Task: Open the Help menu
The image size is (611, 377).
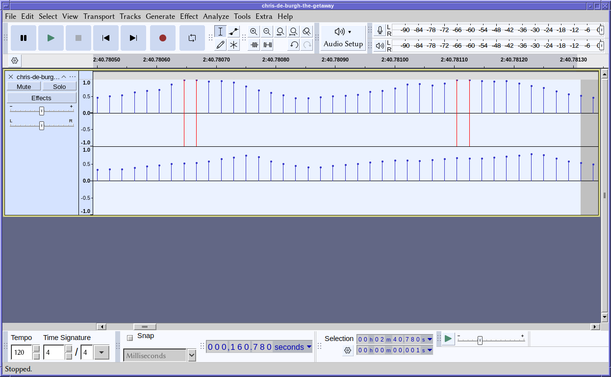Action: pyautogui.click(x=285, y=16)
